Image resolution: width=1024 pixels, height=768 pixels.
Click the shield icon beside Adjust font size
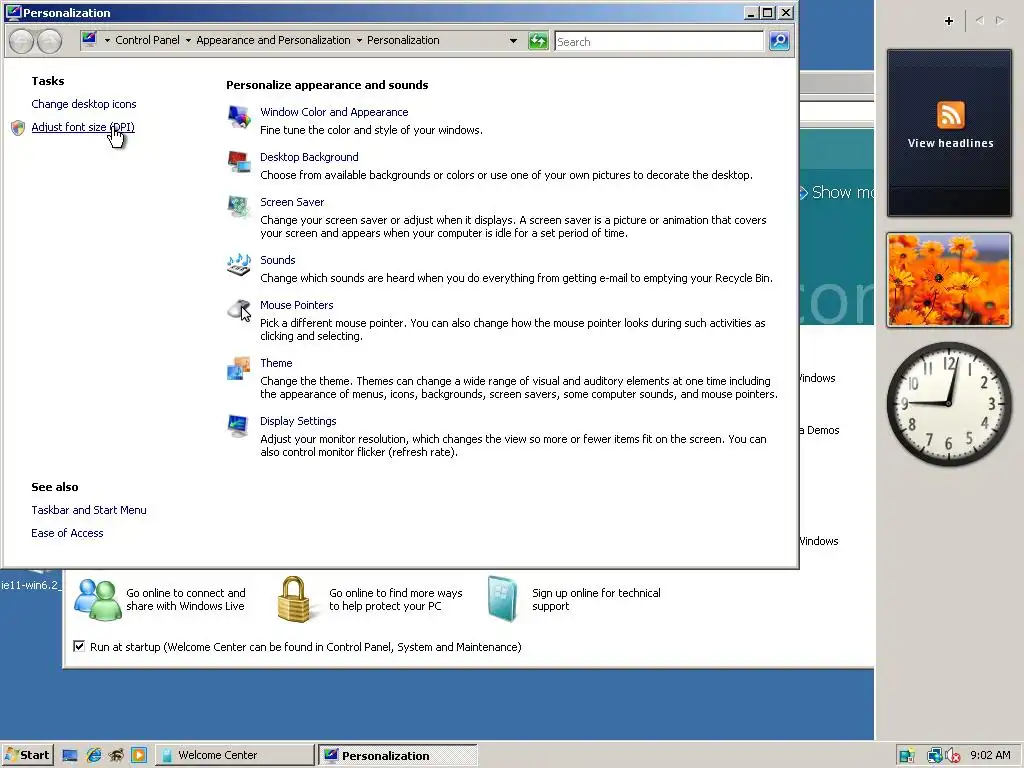(x=18, y=127)
